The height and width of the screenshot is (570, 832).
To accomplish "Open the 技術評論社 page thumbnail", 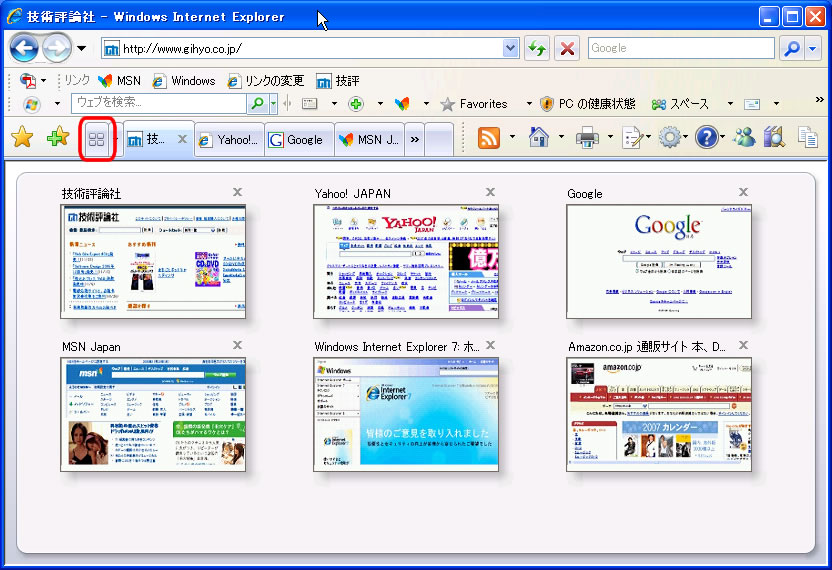I will coord(153,262).
